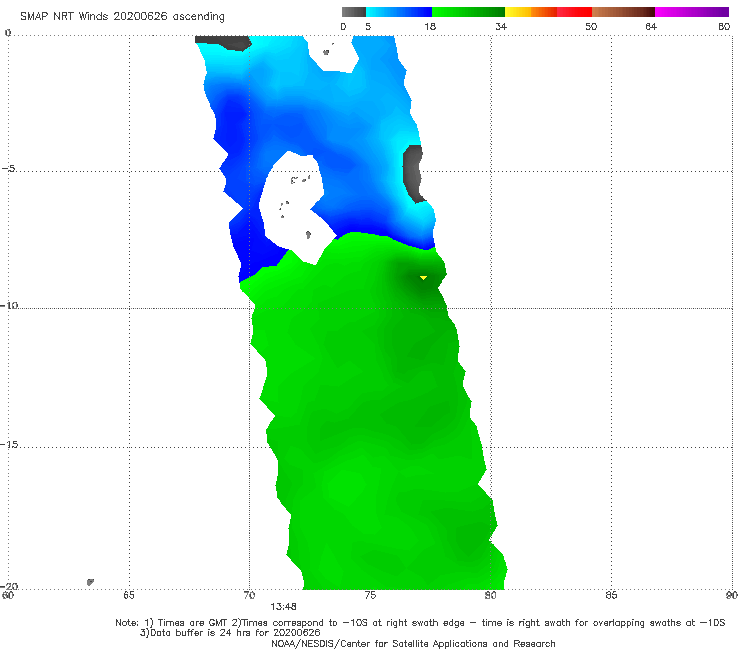Click the colorbar label '64'
This screenshot has width=740, height=650.
coord(651,26)
